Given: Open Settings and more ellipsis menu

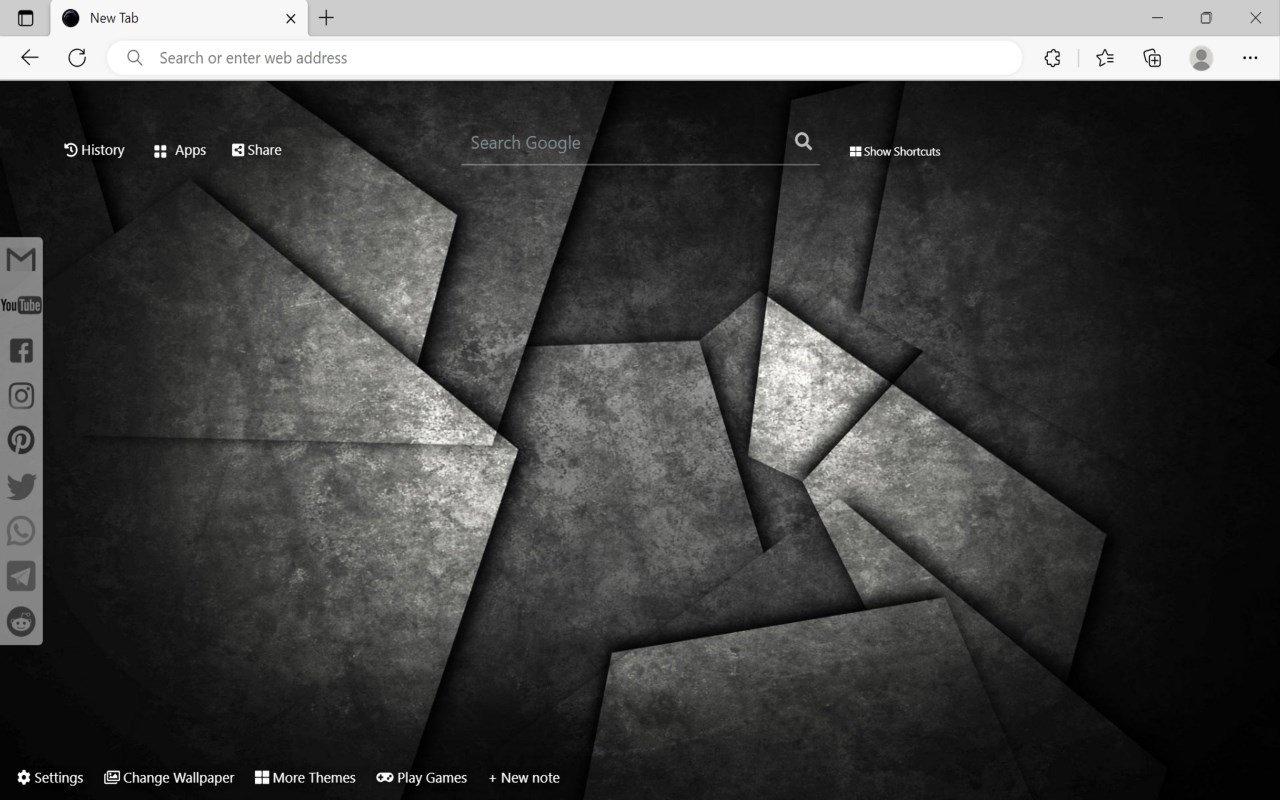Looking at the screenshot, I should [x=1250, y=58].
